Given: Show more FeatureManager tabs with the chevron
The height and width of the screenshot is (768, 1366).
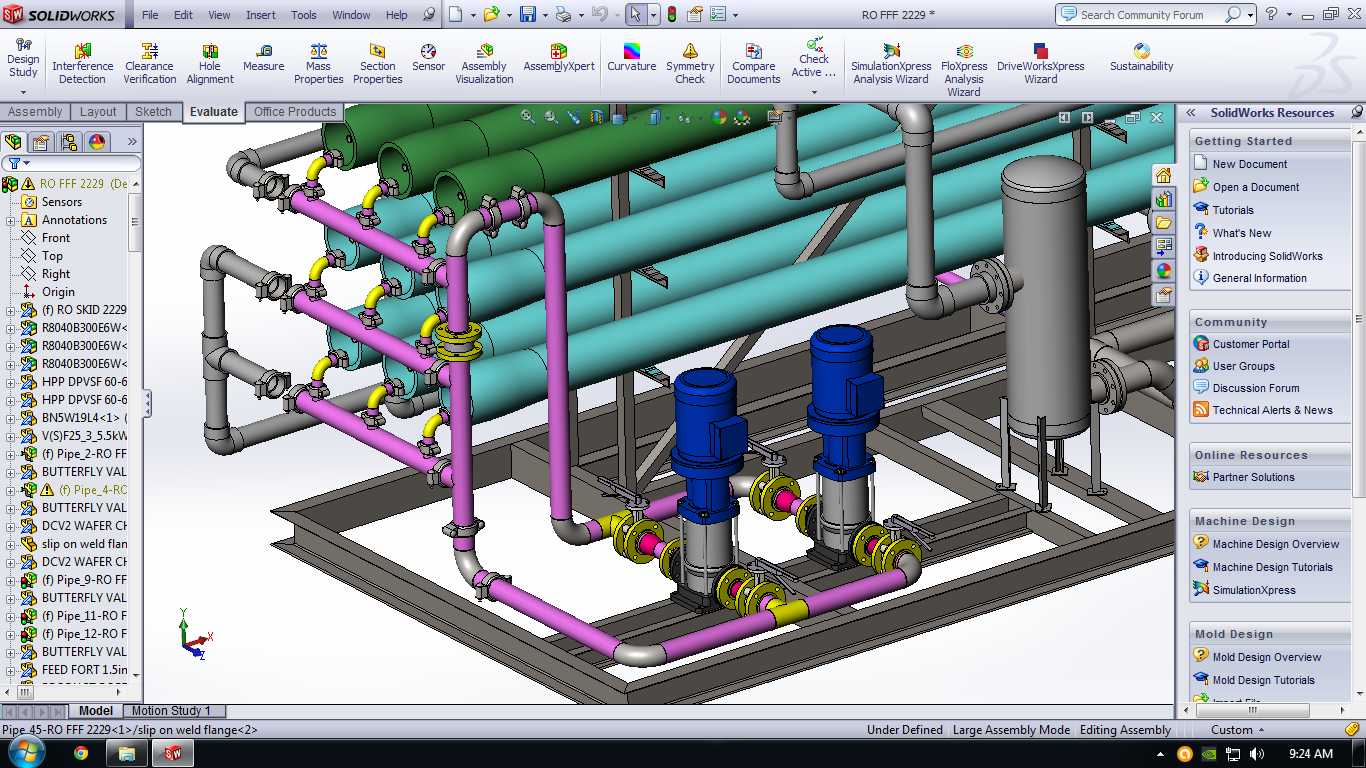Looking at the screenshot, I should point(131,142).
